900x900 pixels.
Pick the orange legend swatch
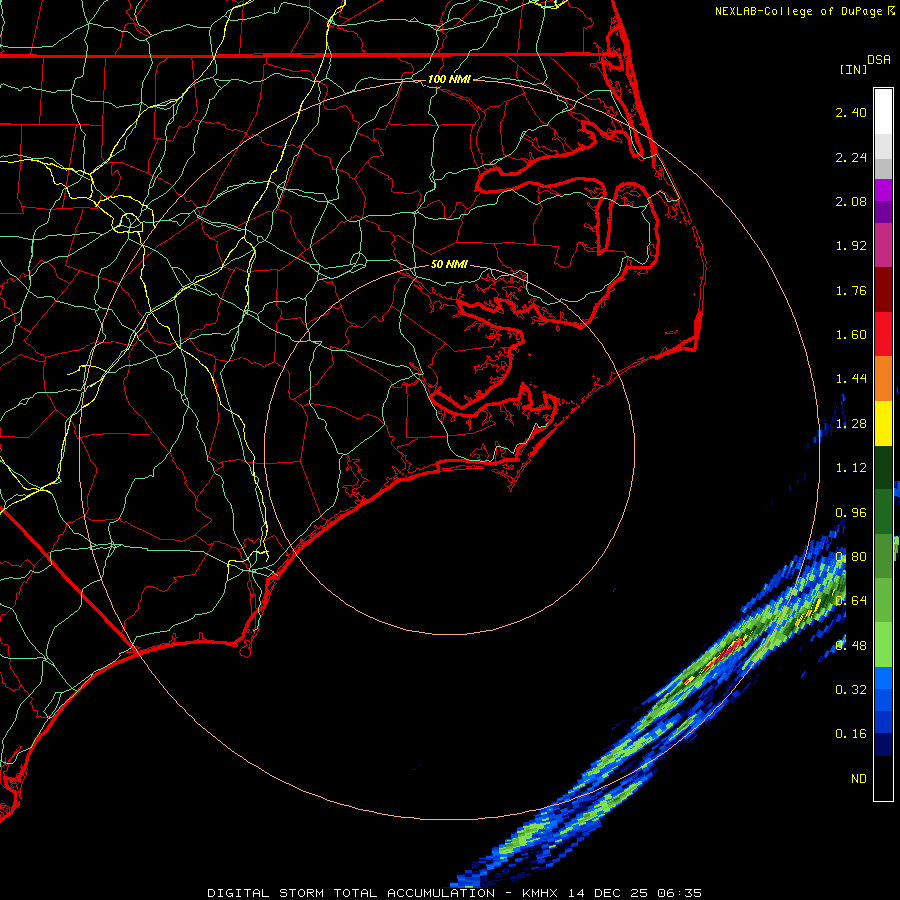click(x=883, y=378)
